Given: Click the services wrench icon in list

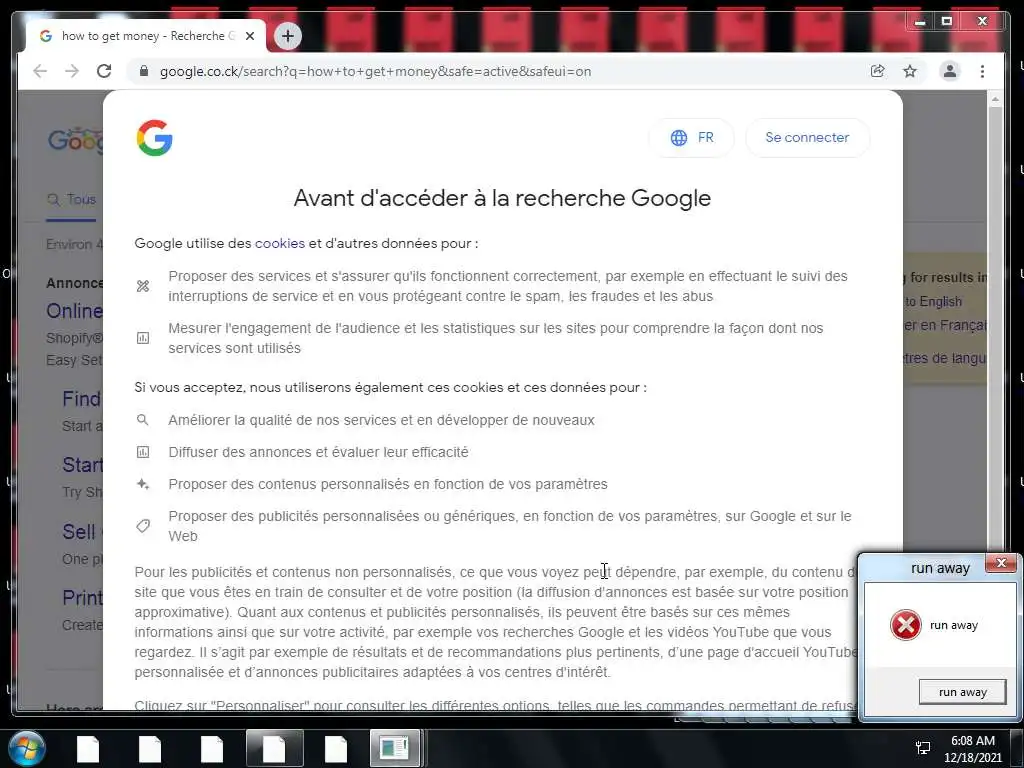Looking at the screenshot, I should coord(143,286).
